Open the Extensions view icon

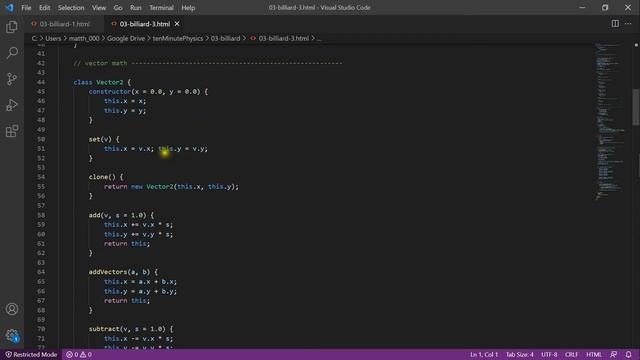click(12, 131)
